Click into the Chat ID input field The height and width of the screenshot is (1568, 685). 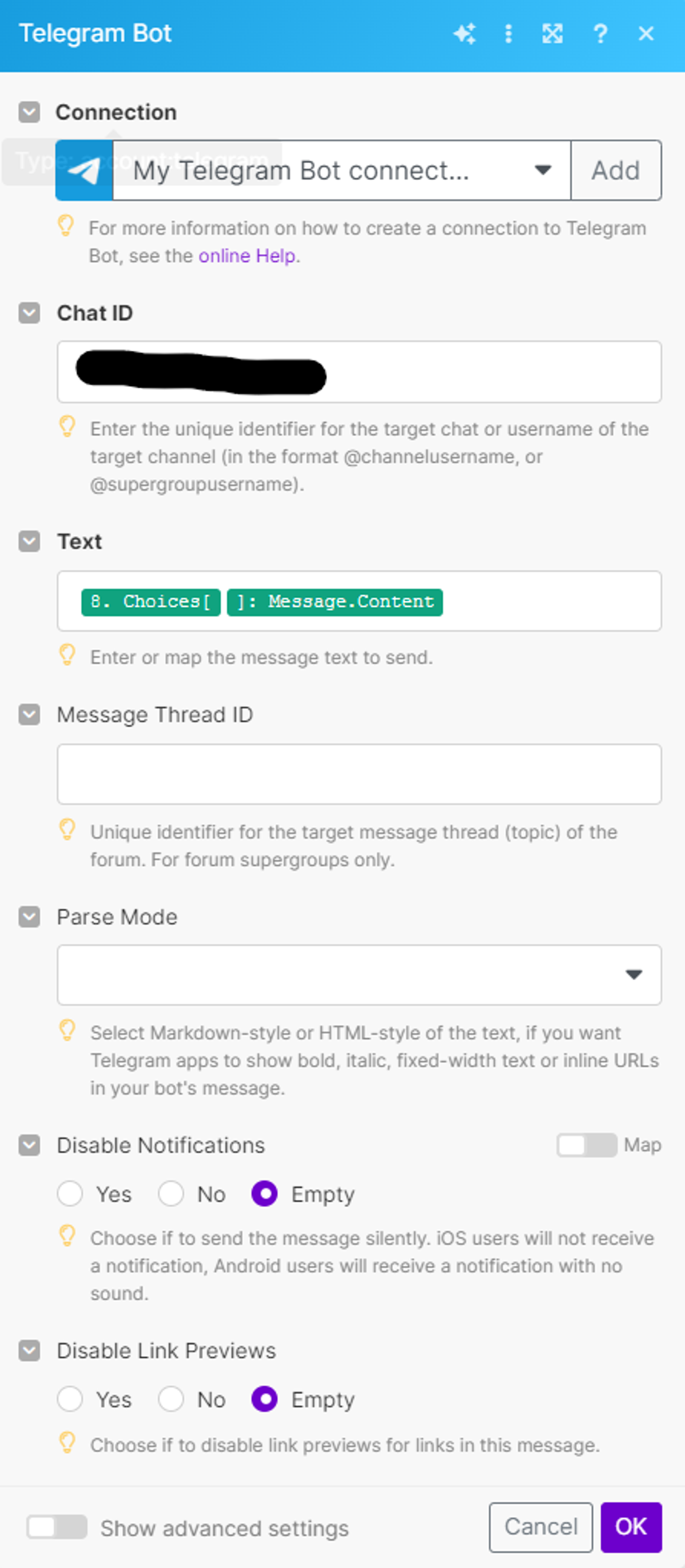pyautogui.click(x=359, y=372)
